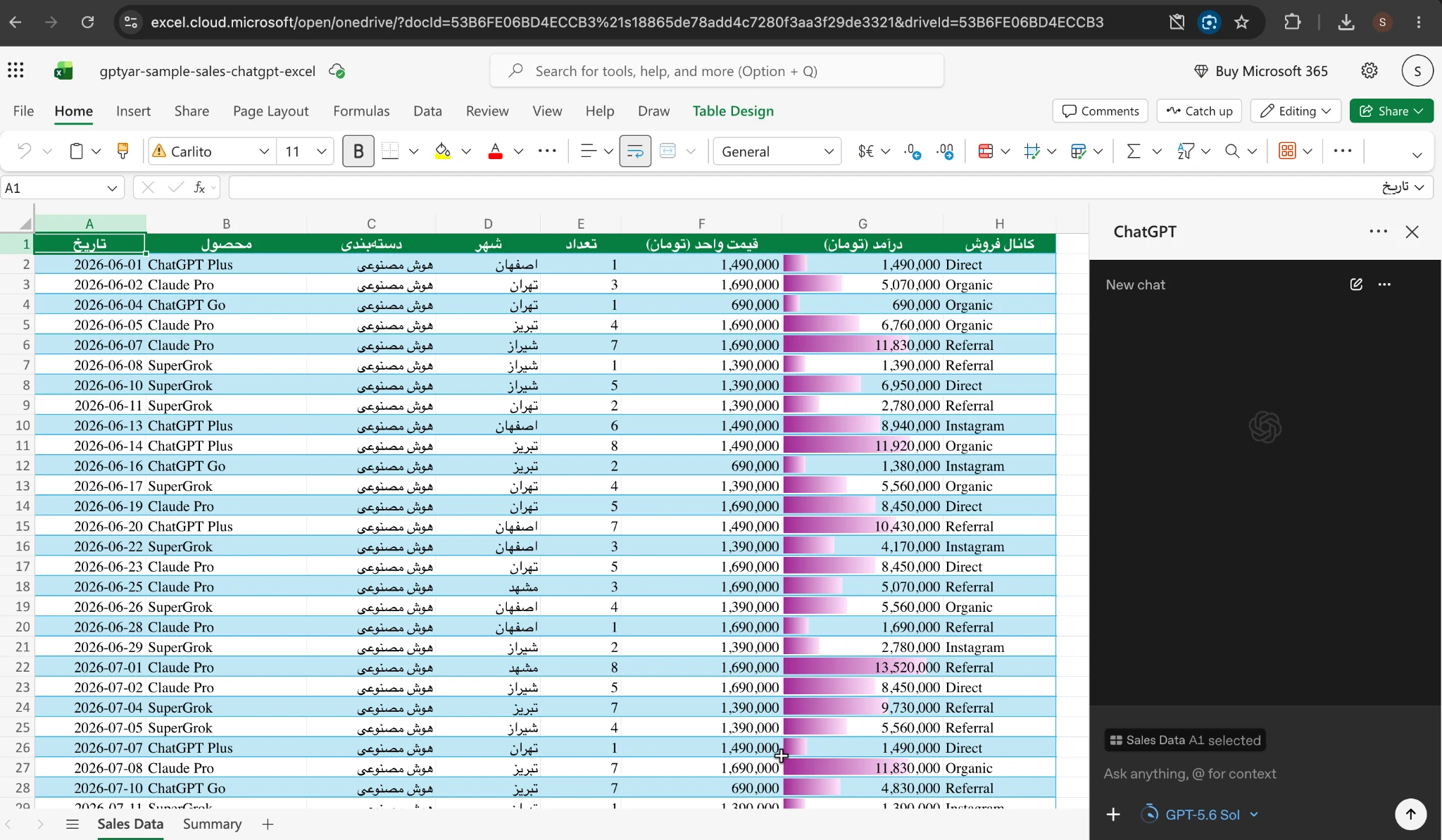Click the increase decimal icon
The image size is (1442, 840).
tap(945, 151)
